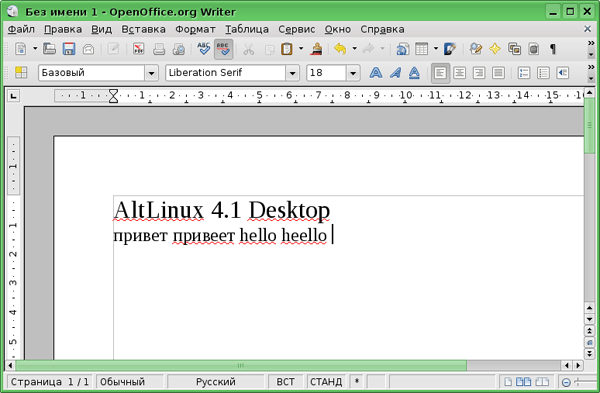Click the Document as E-mail icon
600x393 pixels.
(88, 49)
